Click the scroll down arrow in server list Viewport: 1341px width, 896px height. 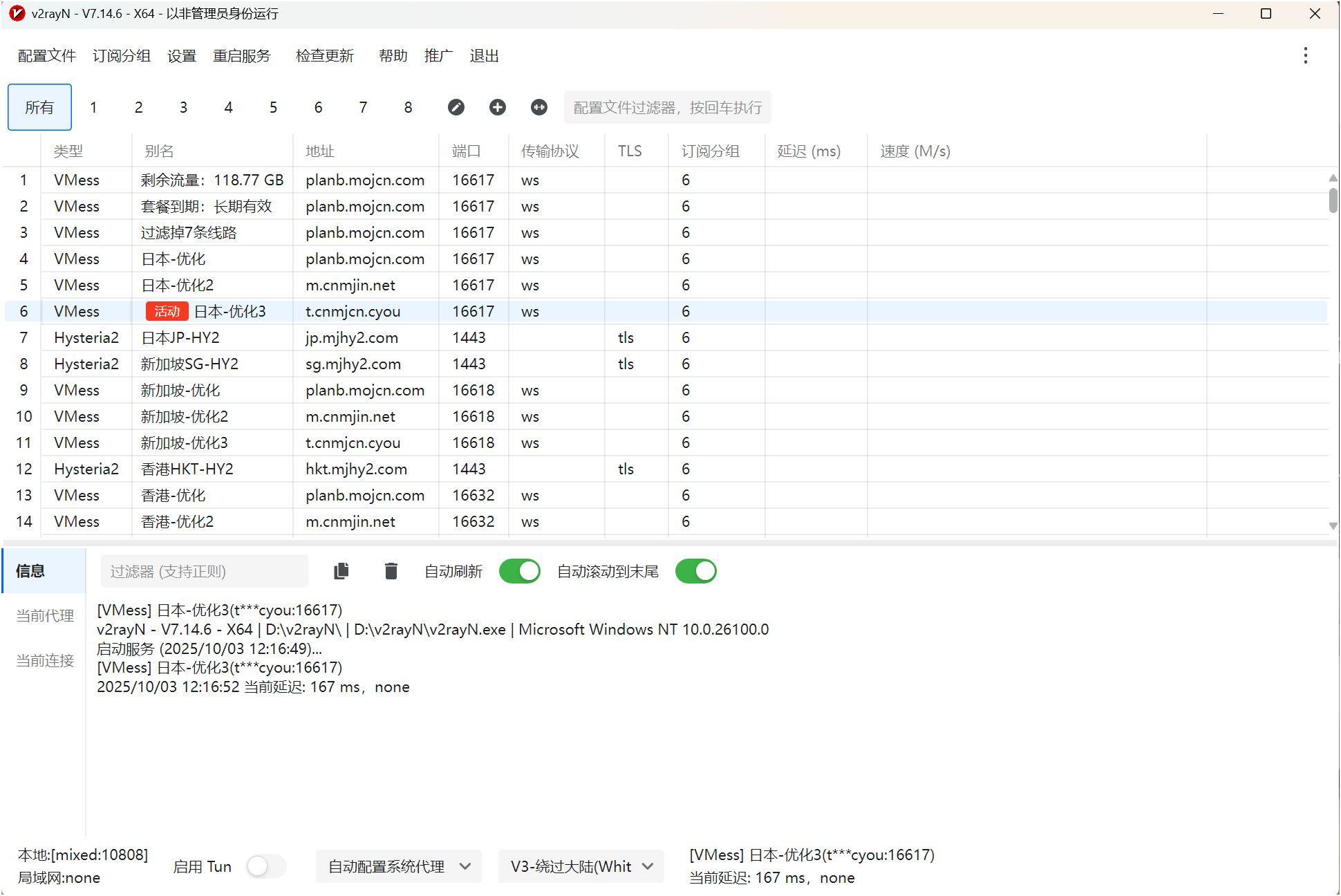tap(1333, 526)
